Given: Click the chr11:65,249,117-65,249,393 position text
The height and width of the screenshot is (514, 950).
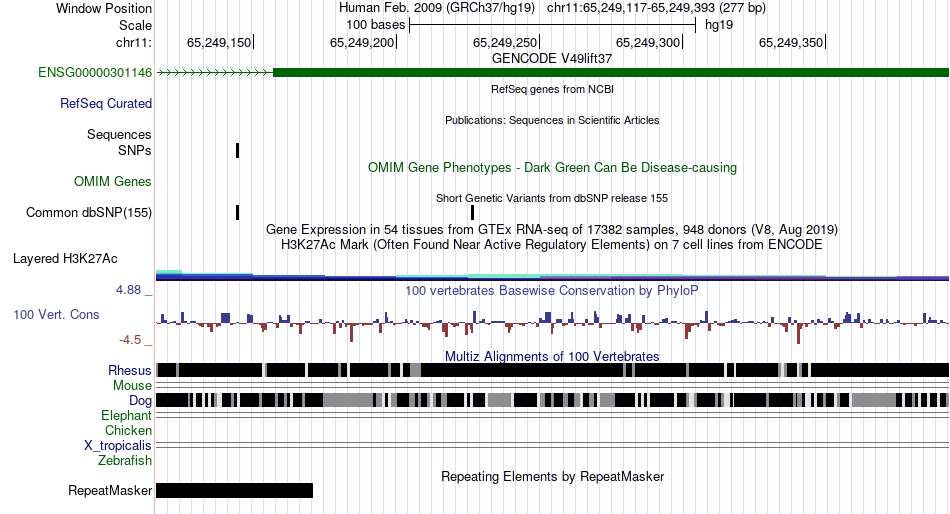Looking at the screenshot, I should (x=656, y=8).
